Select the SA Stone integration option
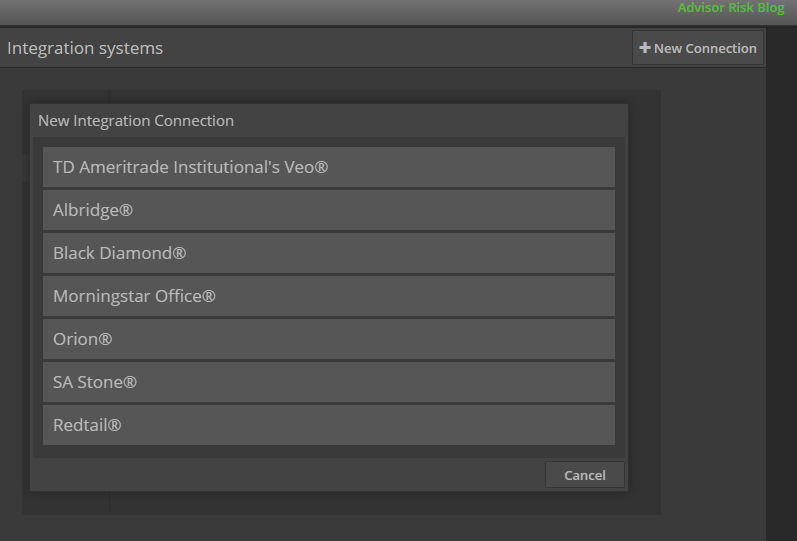Image resolution: width=797 pixels, height=541 pixels. click(x=328, y=382)
